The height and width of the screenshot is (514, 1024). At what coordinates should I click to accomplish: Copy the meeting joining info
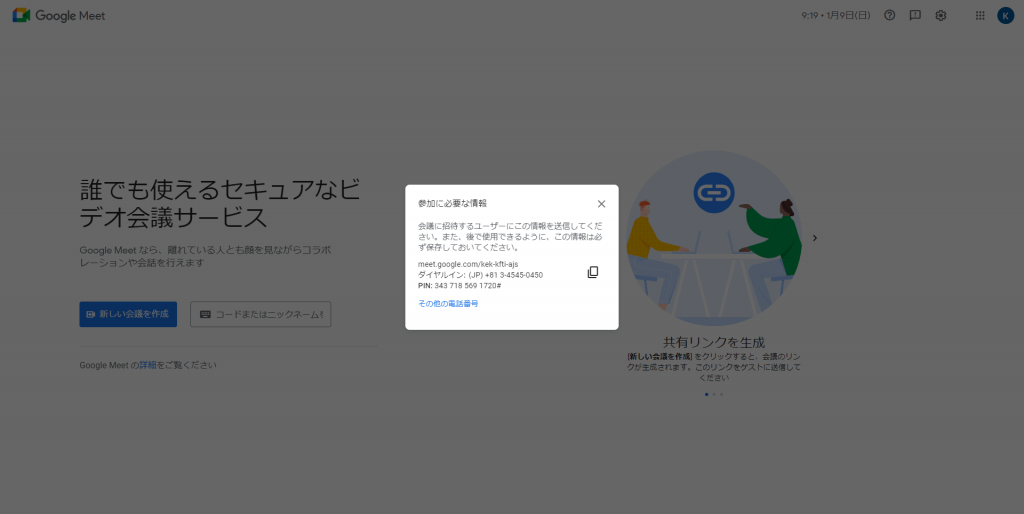pyautogui.click(x=593, y=272)
